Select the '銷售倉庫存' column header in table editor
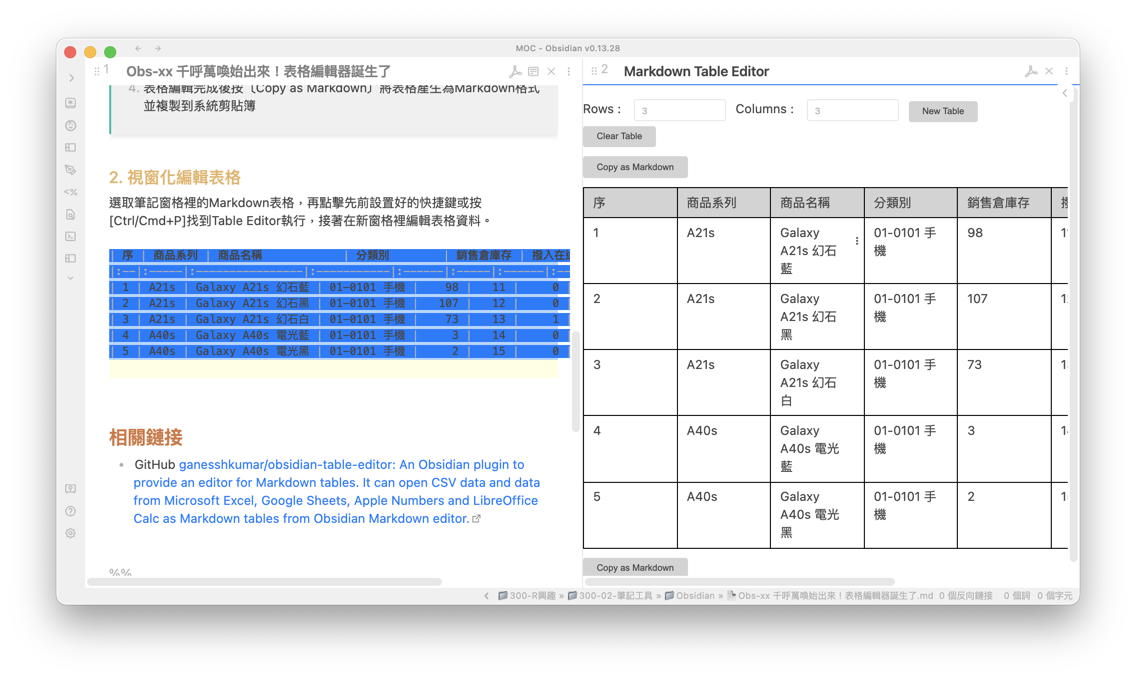The image size is (1136, 679). tap(1004, 203)
